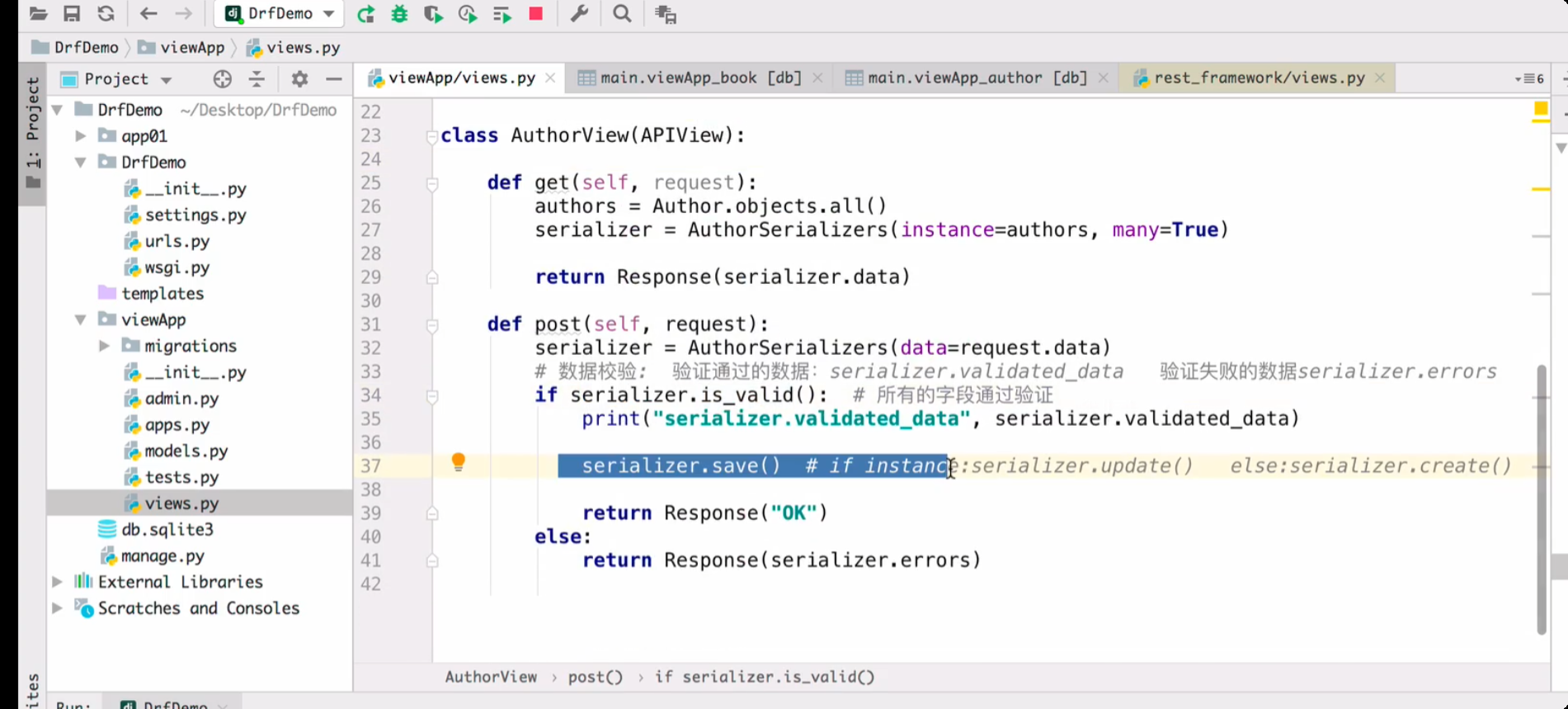This screenshot has height=709, width=1568.
Task: Open the DrfDemo Run tool tab
Action: tap(173, 703)
